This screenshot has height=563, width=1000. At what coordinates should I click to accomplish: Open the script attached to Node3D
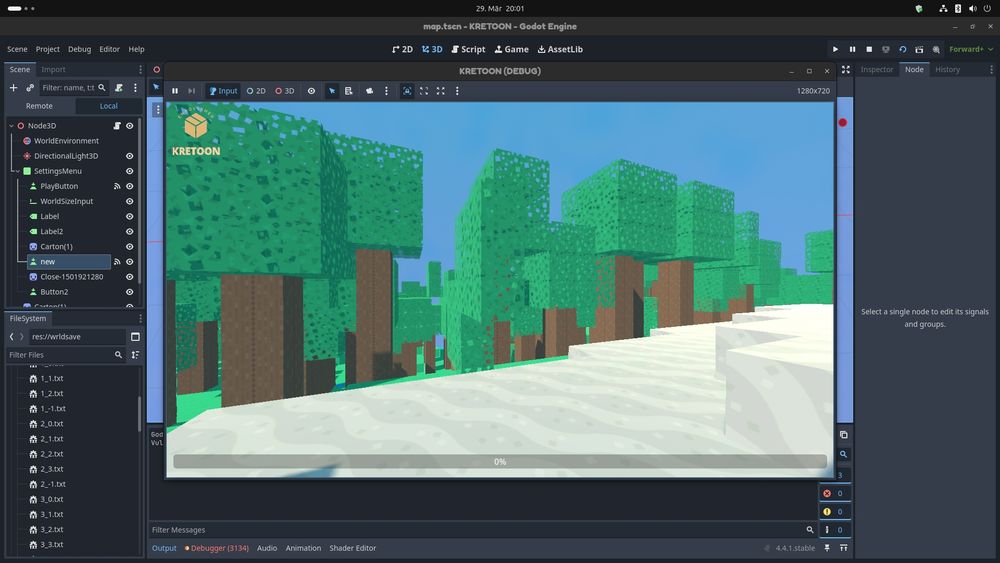117,126
